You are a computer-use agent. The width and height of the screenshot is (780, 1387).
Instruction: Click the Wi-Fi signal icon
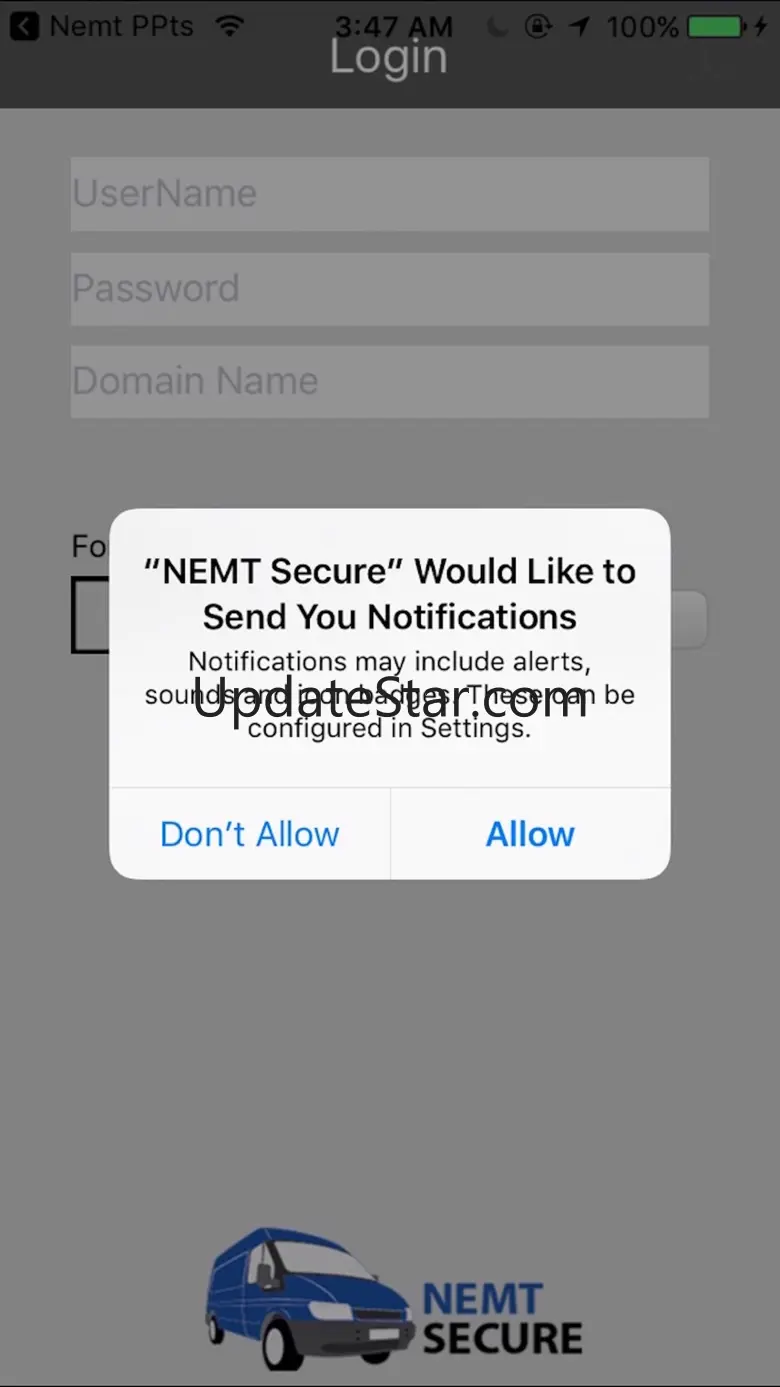pos(230,26)
